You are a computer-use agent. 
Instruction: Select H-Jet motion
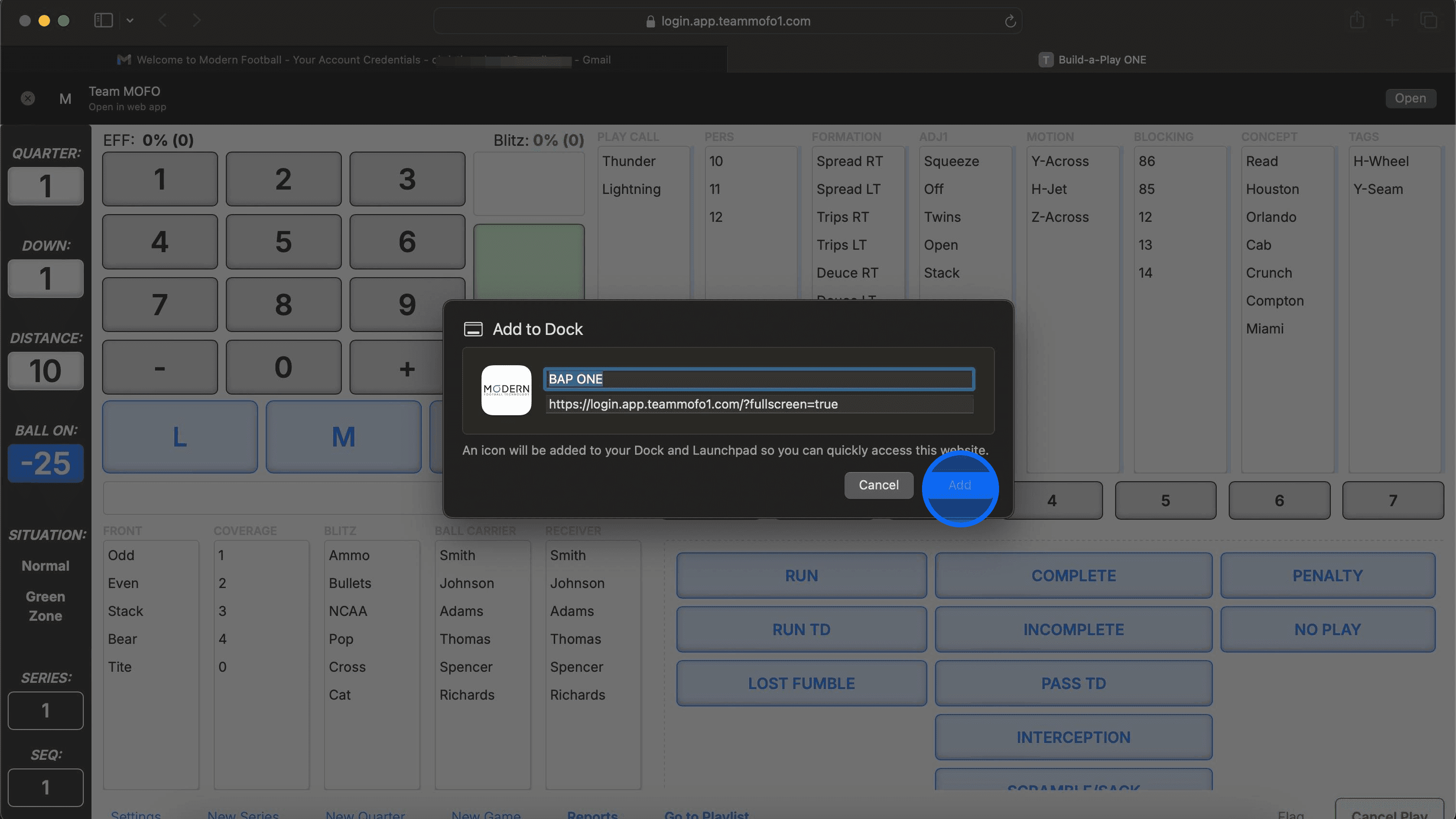(1049, 189)
